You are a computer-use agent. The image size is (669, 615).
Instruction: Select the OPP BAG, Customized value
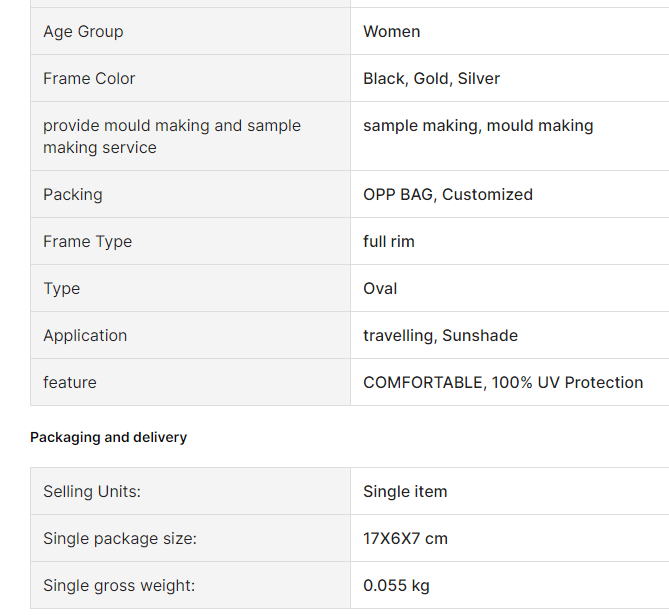[x=448, y=195]
